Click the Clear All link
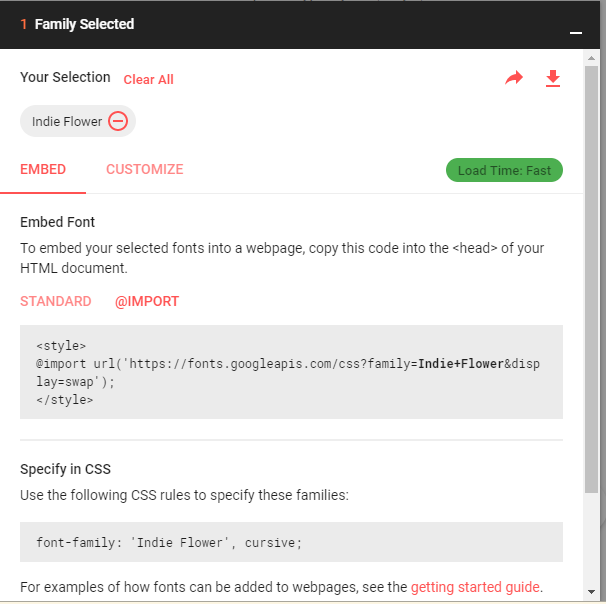The width and height of the screenshot is (606, 604). point(148,80)
